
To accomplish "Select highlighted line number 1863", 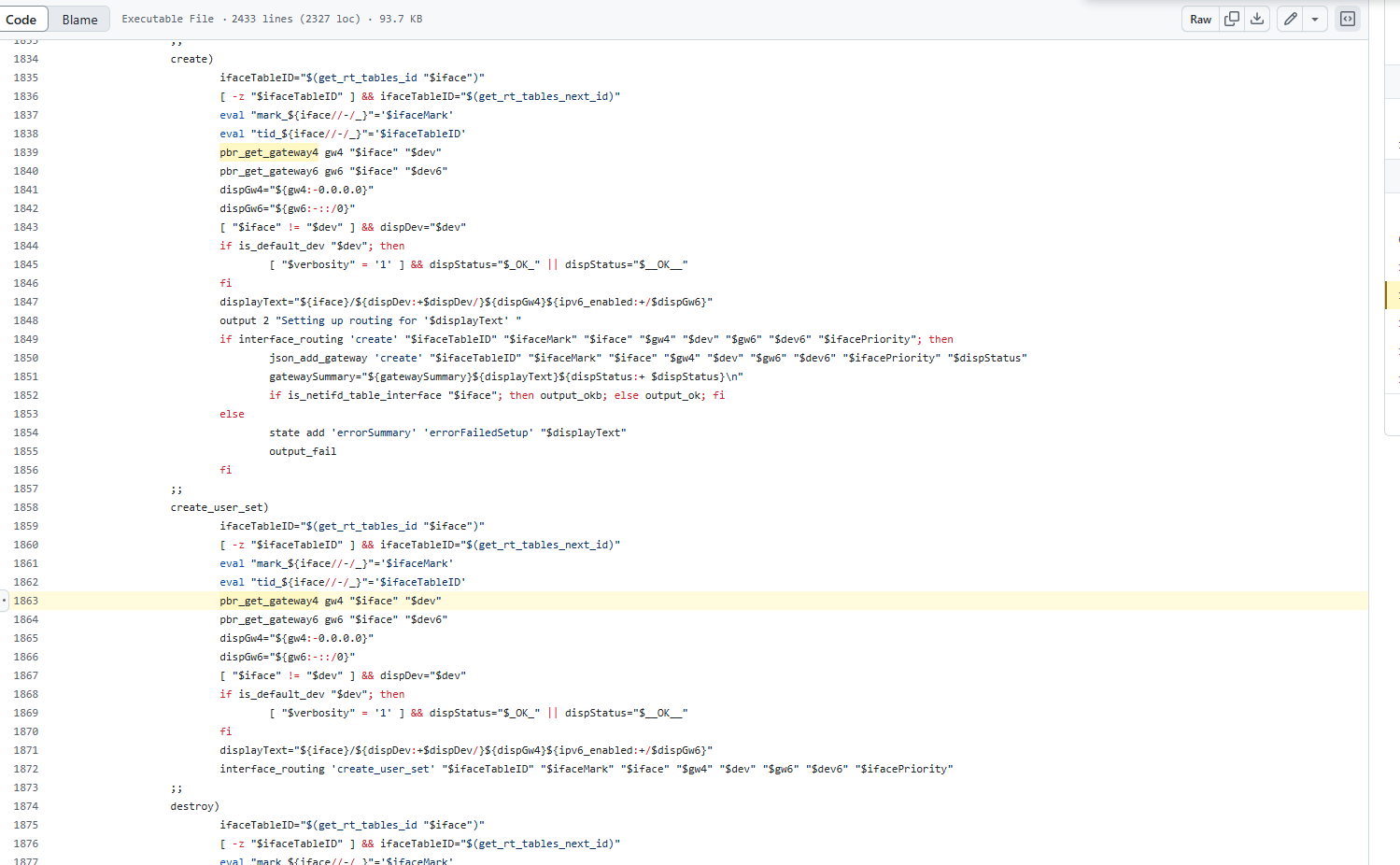I will click(x=26, y=601).
